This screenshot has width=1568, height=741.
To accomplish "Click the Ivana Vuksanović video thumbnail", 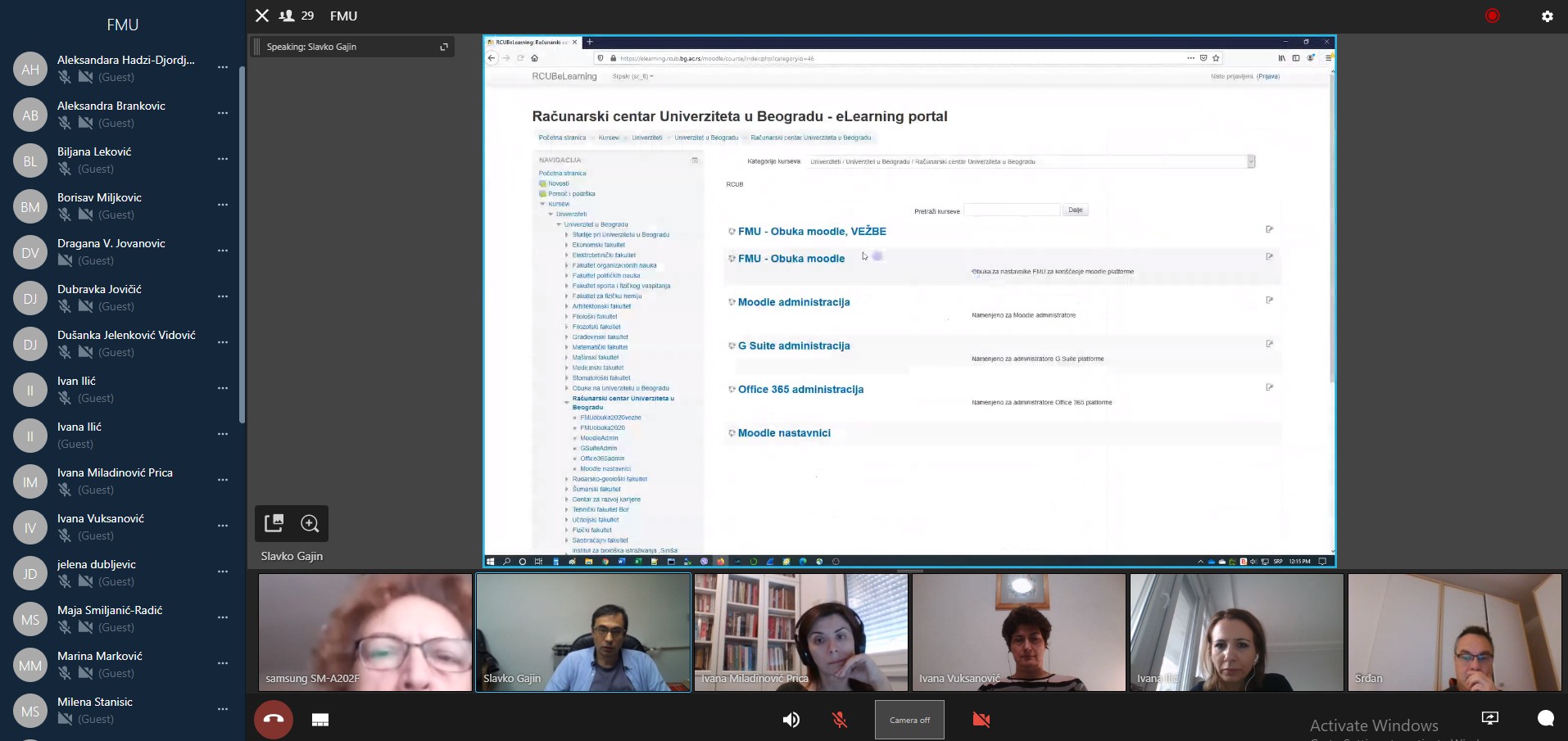I will pyautogui.click(x=1019, y=632).
